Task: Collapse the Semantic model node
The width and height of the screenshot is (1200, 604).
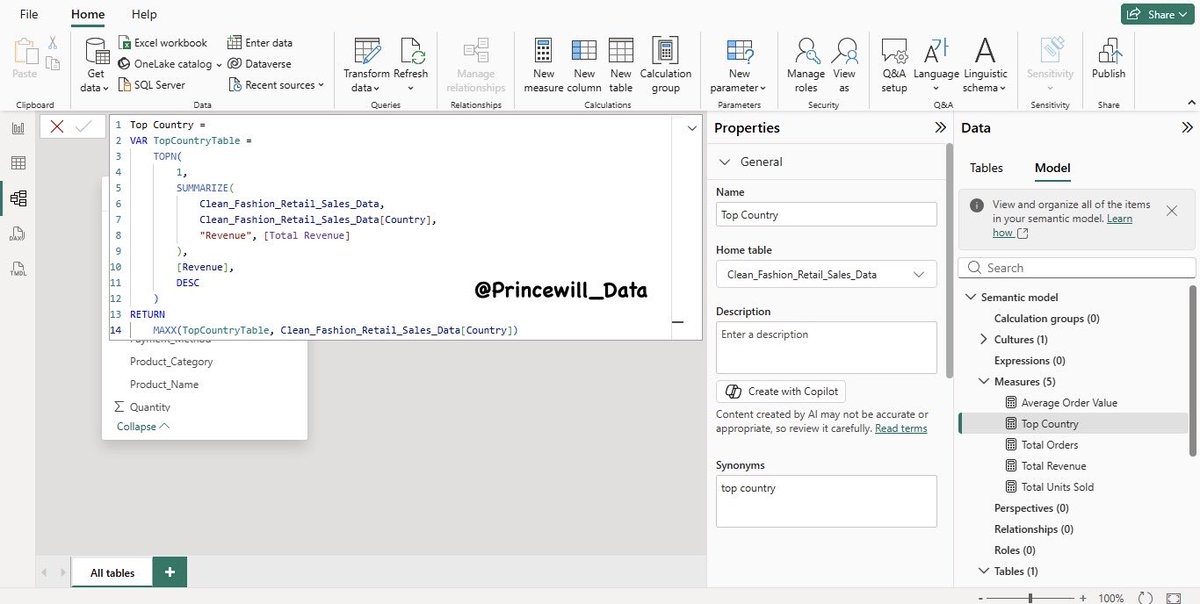Action: pos(970,297)
